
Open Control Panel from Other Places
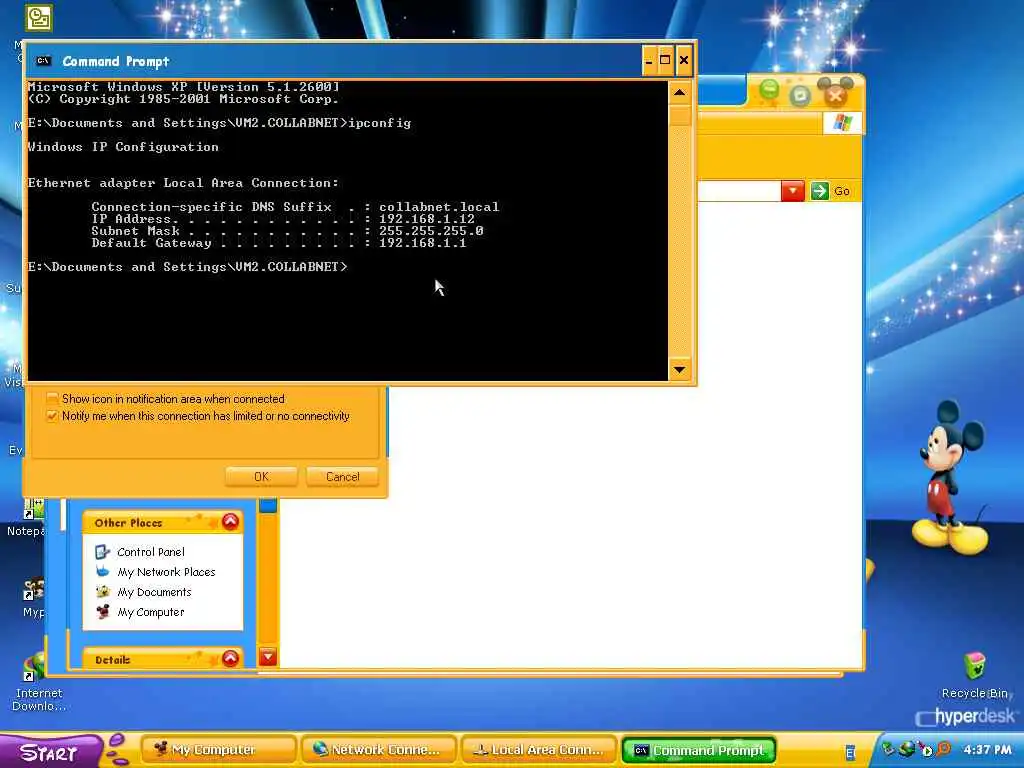click(x=150, y=552)
